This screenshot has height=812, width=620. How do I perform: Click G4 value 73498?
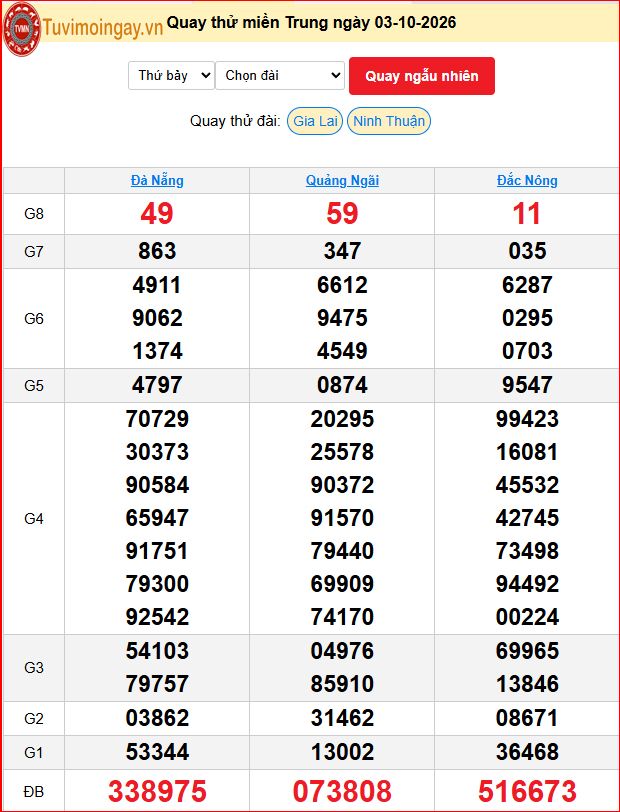pyautogui.click(x=527, y=551)
